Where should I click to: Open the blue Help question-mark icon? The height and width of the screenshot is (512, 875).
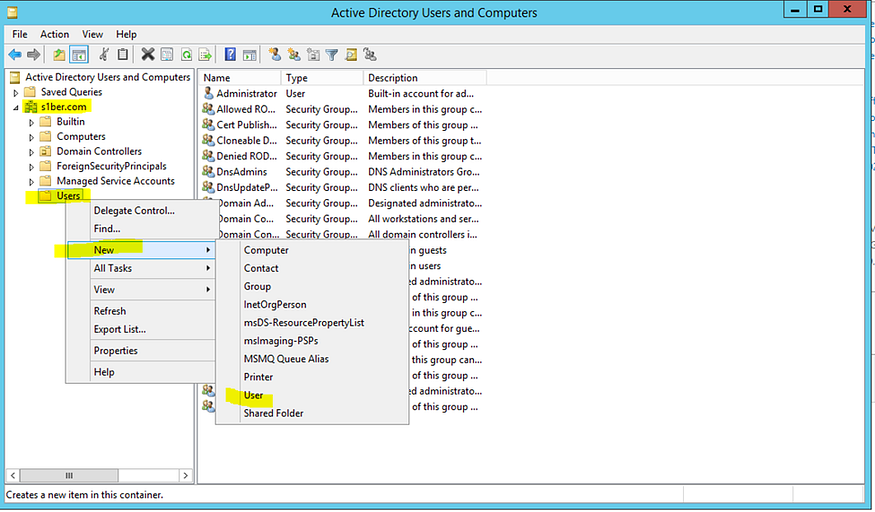coord(230,54)
